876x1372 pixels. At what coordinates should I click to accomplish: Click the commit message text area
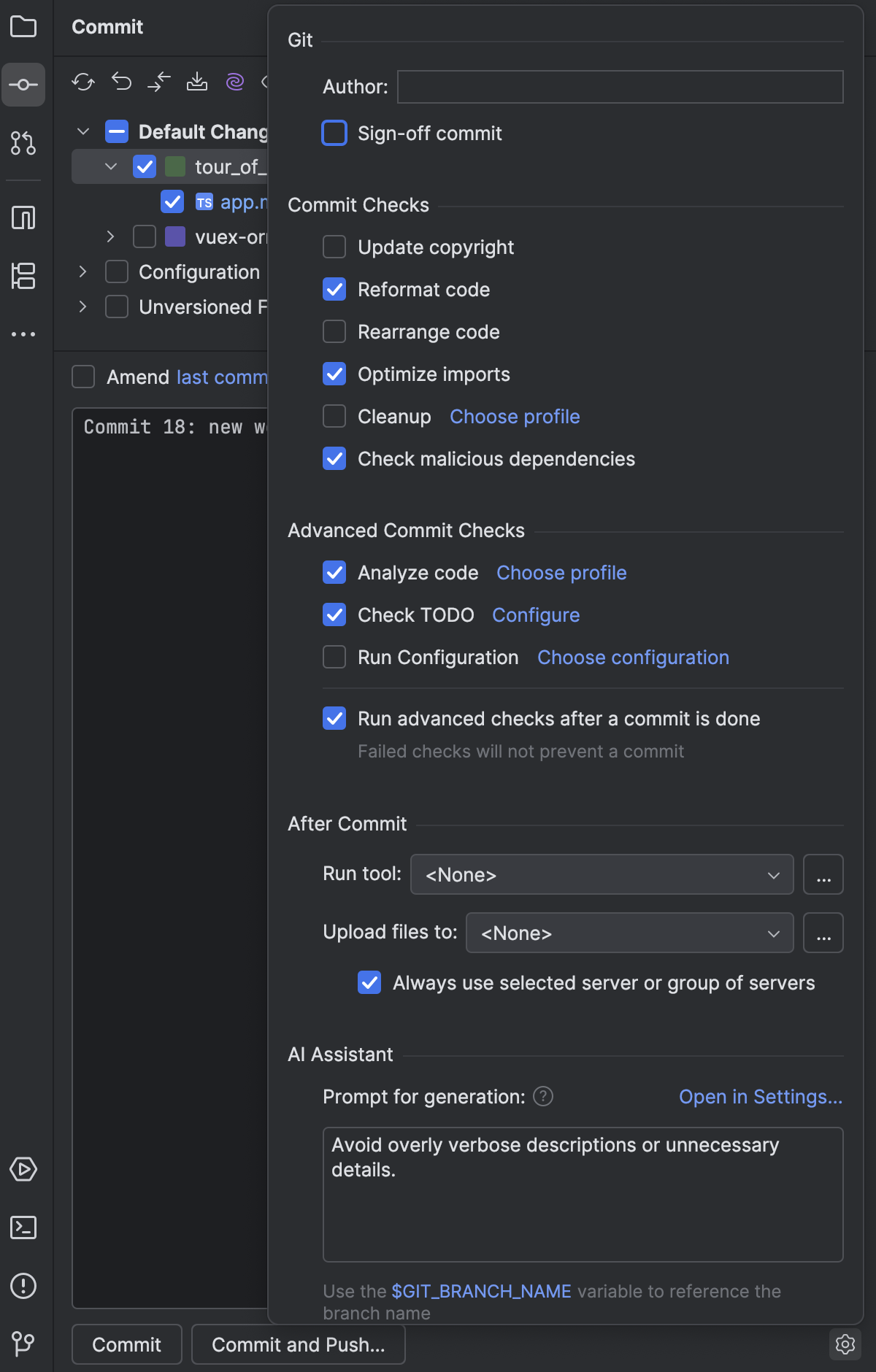point(170,857)
